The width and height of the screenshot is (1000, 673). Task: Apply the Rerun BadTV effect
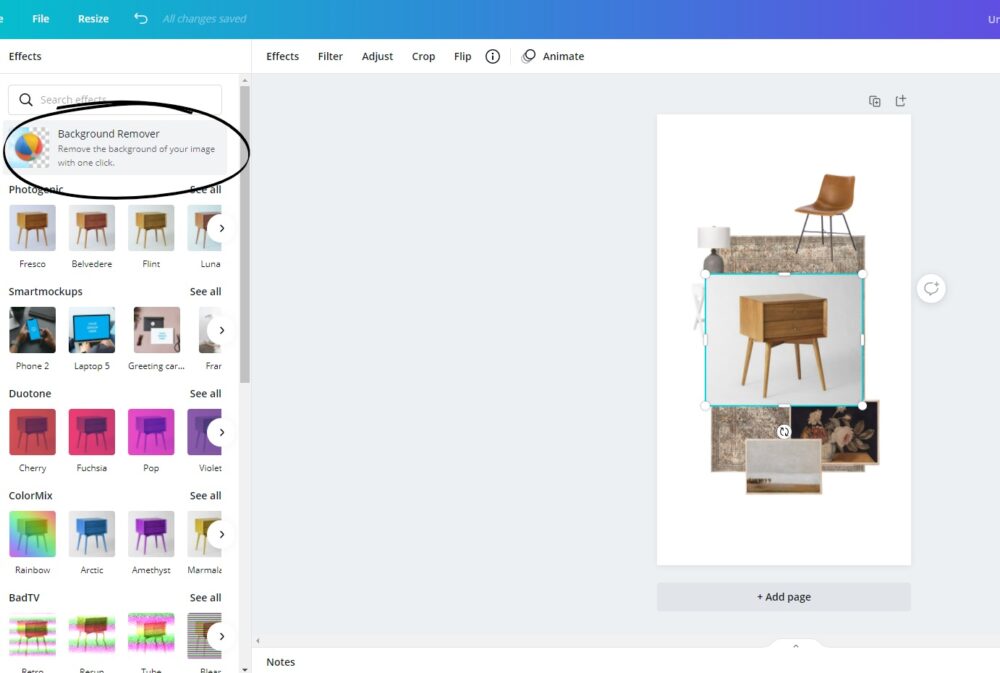92,636
